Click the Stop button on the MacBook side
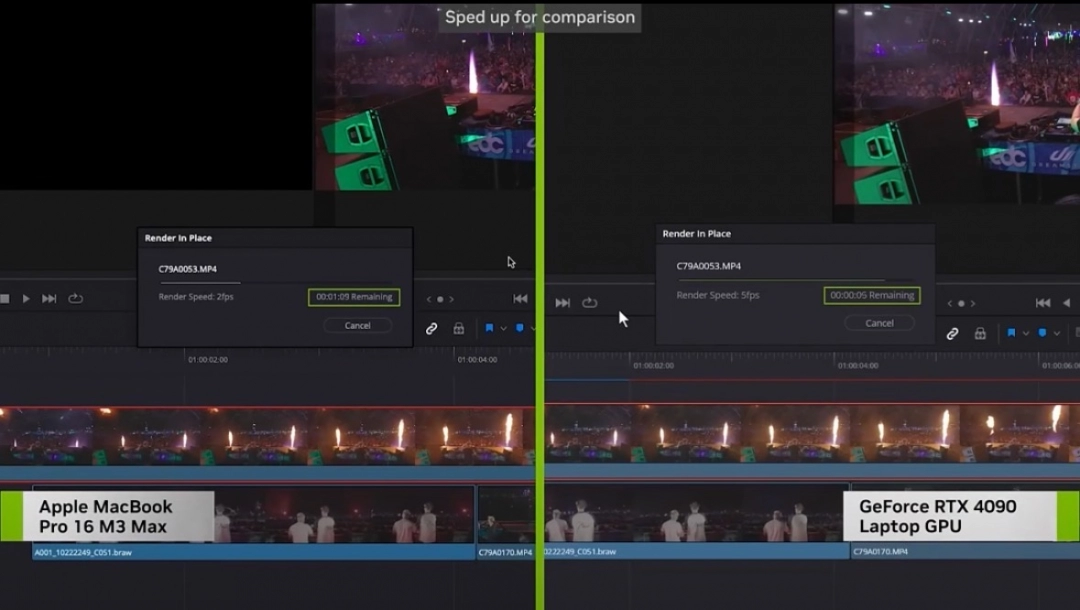The height and width of the screenshot is (610, 1080). tap(5, 299)
